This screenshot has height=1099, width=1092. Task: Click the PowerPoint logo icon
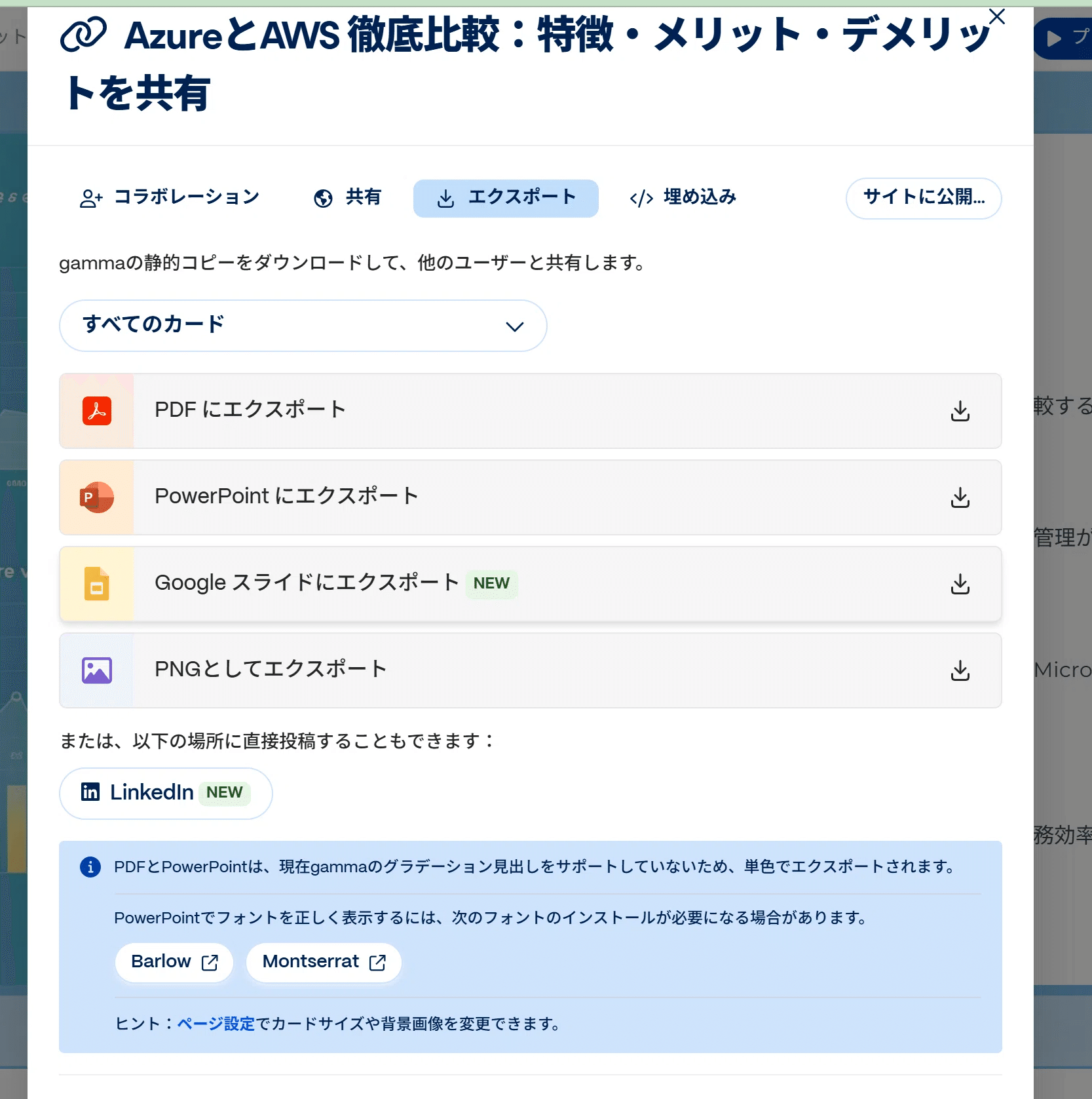(97, 497)
